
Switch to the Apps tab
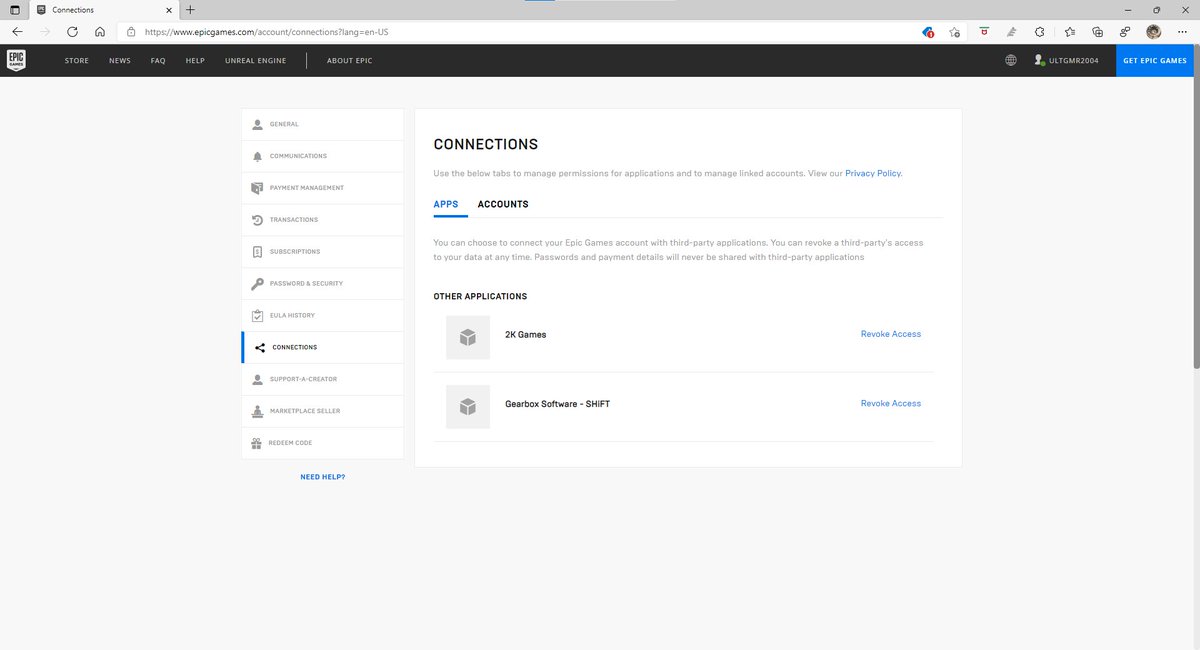click(x=446, y=204)
